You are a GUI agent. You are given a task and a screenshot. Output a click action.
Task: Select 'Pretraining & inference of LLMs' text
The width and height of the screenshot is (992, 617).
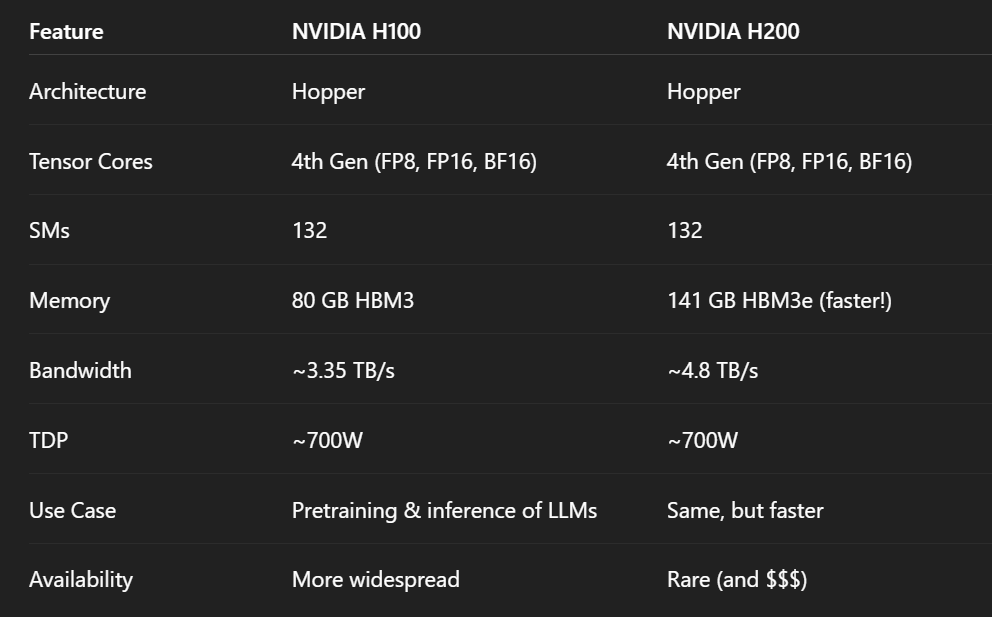(x=444, y=511)
